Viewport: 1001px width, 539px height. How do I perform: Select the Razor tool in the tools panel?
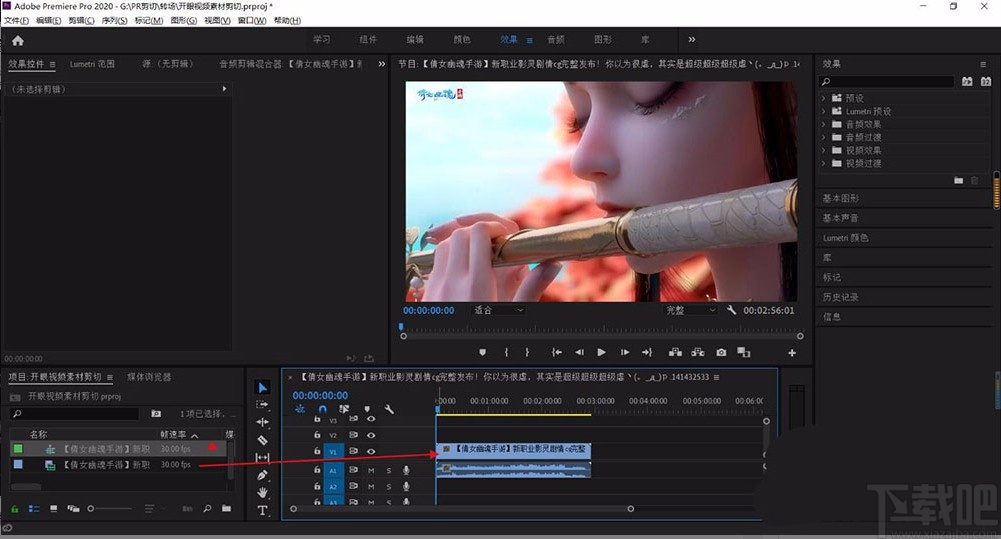click(262, 440)
